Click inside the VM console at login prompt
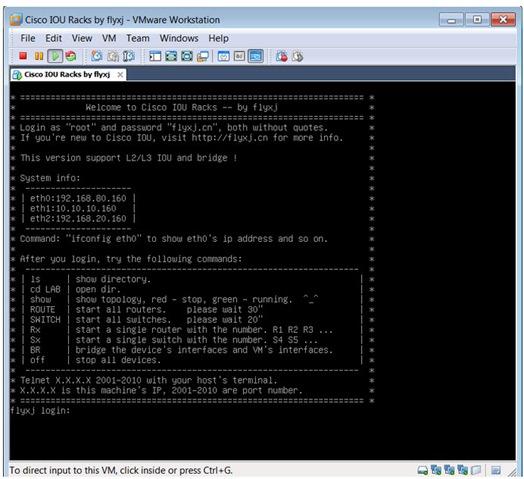This screenshot has height=479, width=524. pos(40,410)
